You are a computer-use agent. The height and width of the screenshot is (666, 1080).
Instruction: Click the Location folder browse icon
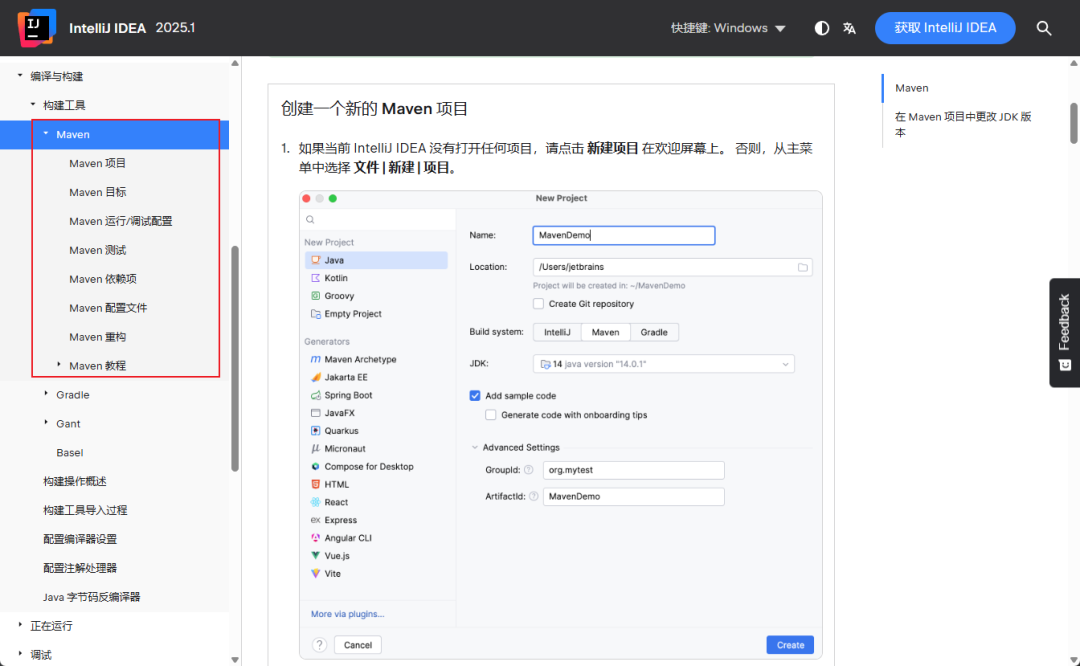(803, 267)
